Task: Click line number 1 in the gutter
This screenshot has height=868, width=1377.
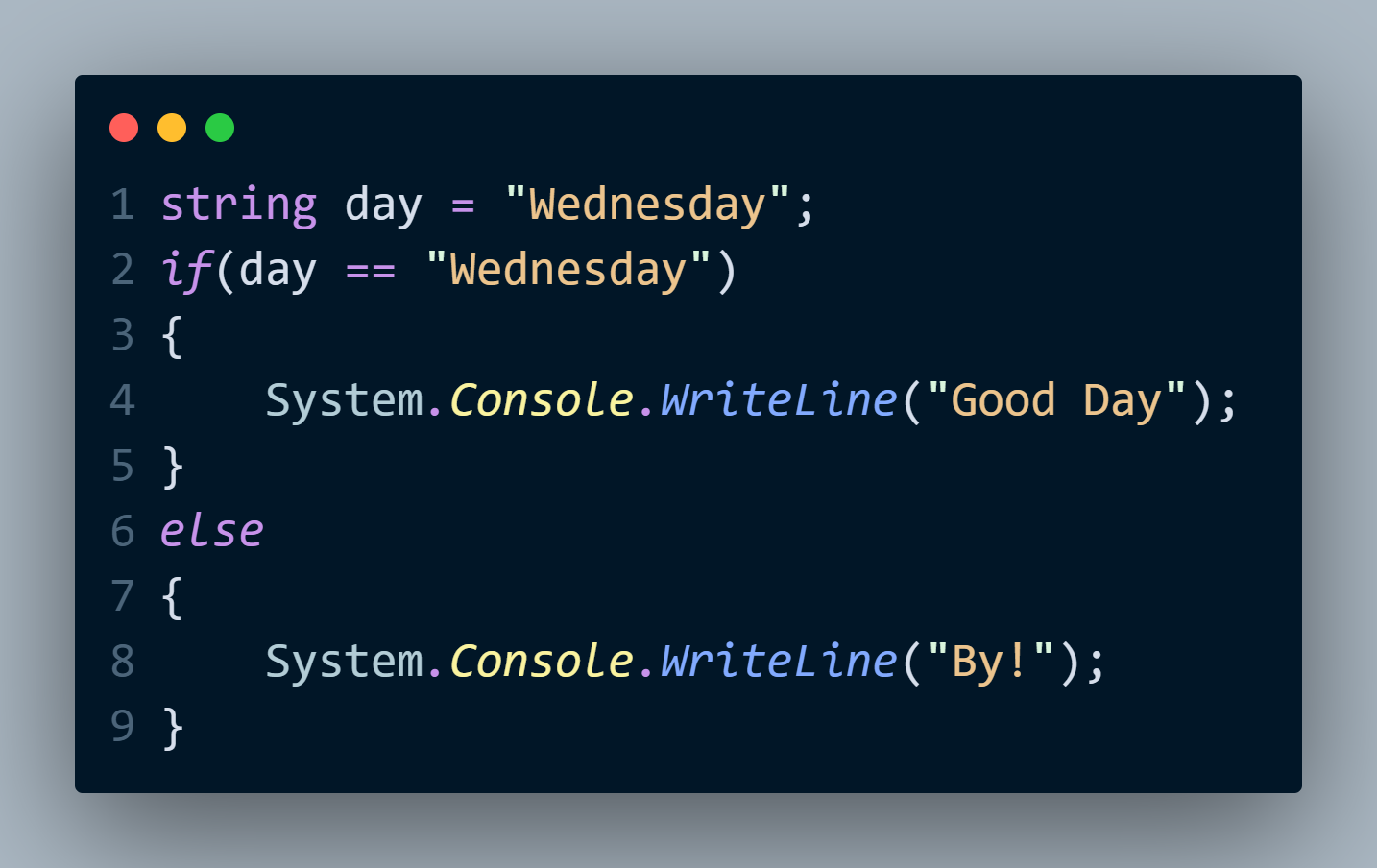Action: tap(122, 205)
